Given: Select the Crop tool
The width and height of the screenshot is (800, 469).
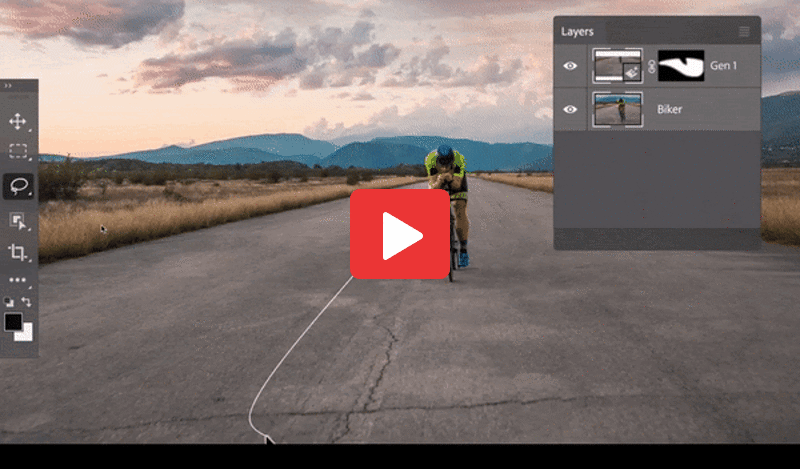Looking at the screenshot, I should (17, 252).
